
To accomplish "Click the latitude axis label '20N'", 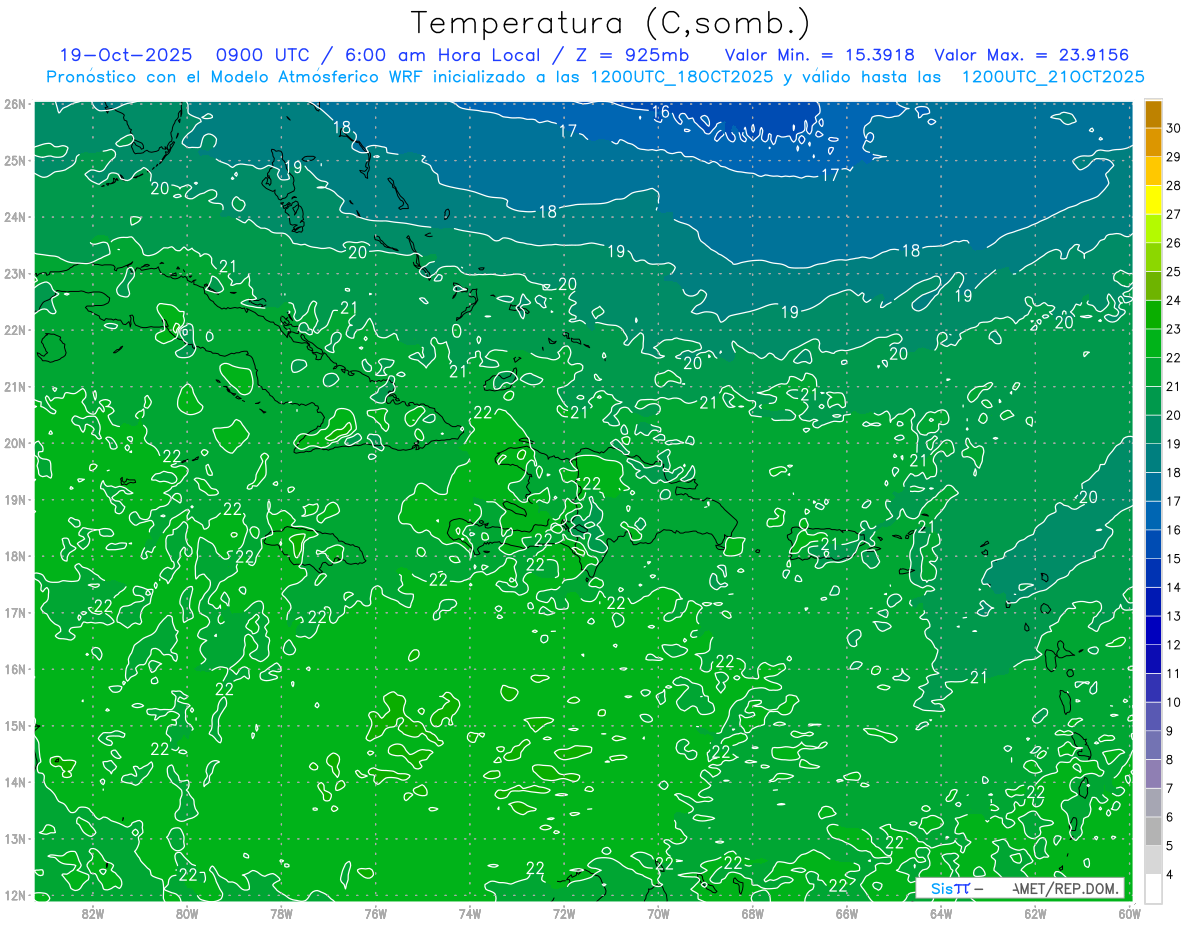I will tap(14, 443).
